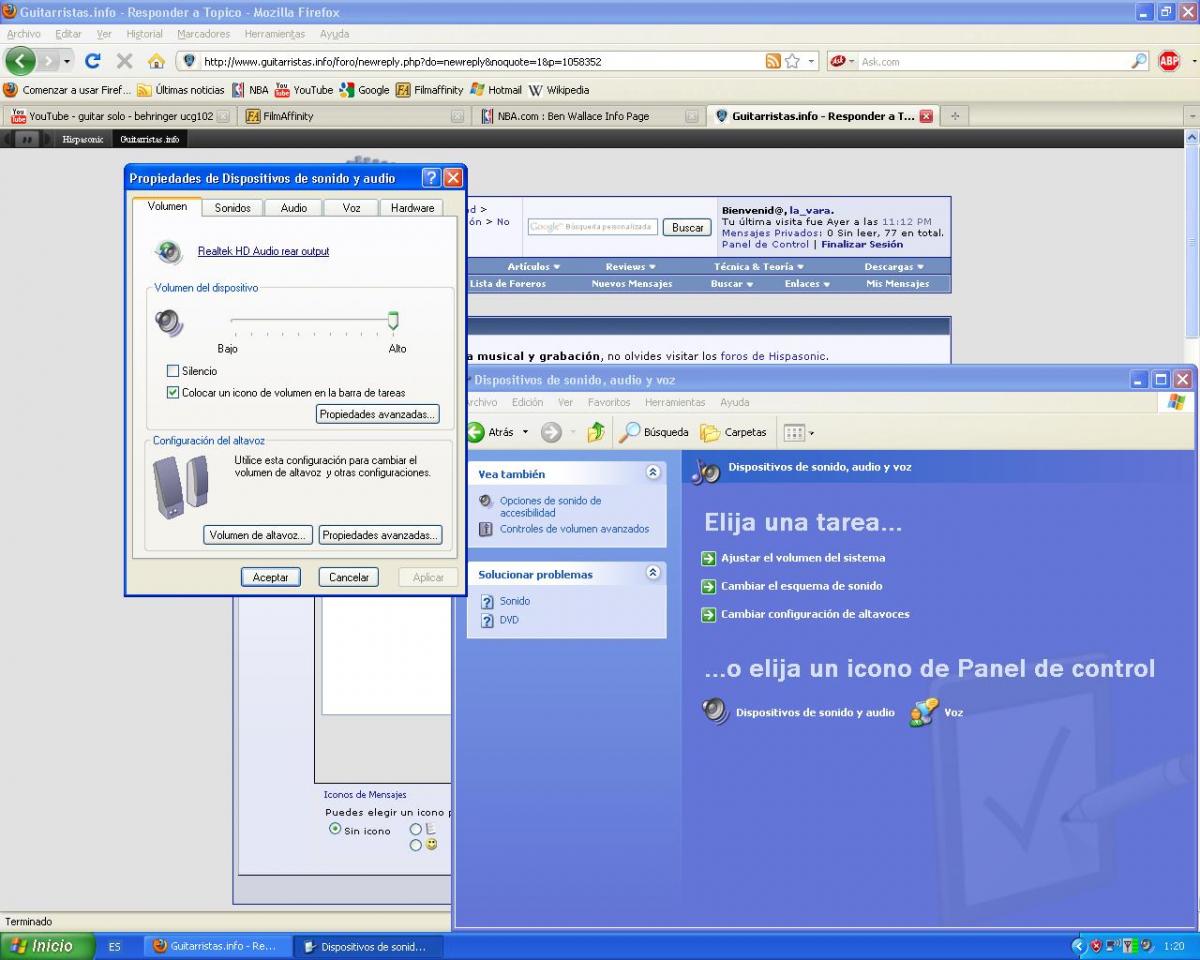Screen dimensions: 1200x960
Task: Open the Firefox history dropdown next to forward button
Action: click(67, 61)
